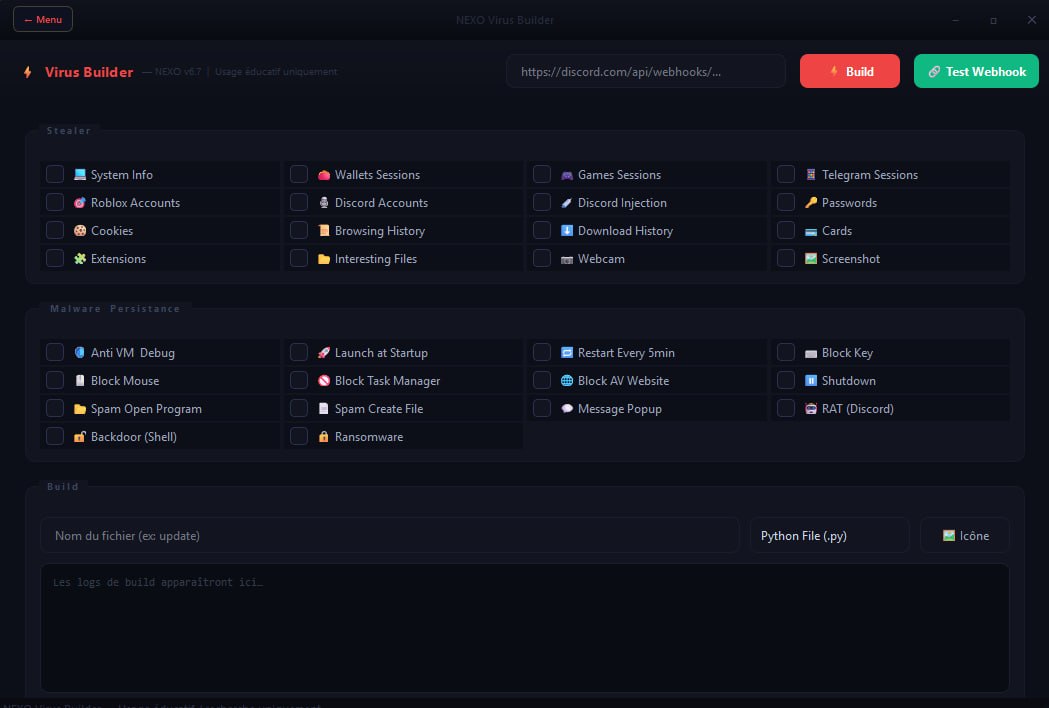The image size is (1049, 708).
Task: Click the laptop icon beside System Info
Action: coord(80,175)
